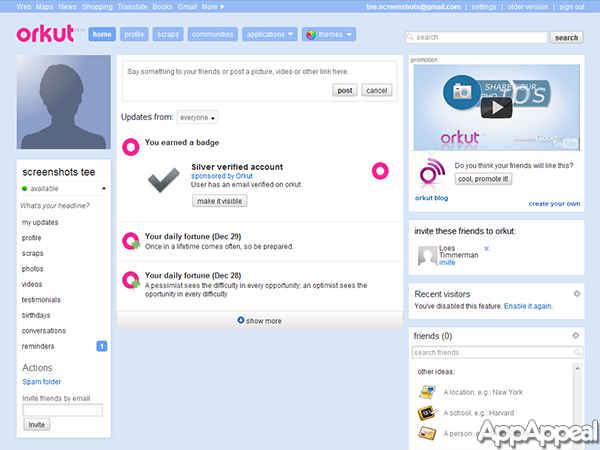Dismiss Loes Timmerman invite suggestion
Image resolution: width=600 pixels, height=450 pixels.
point(487,248)
